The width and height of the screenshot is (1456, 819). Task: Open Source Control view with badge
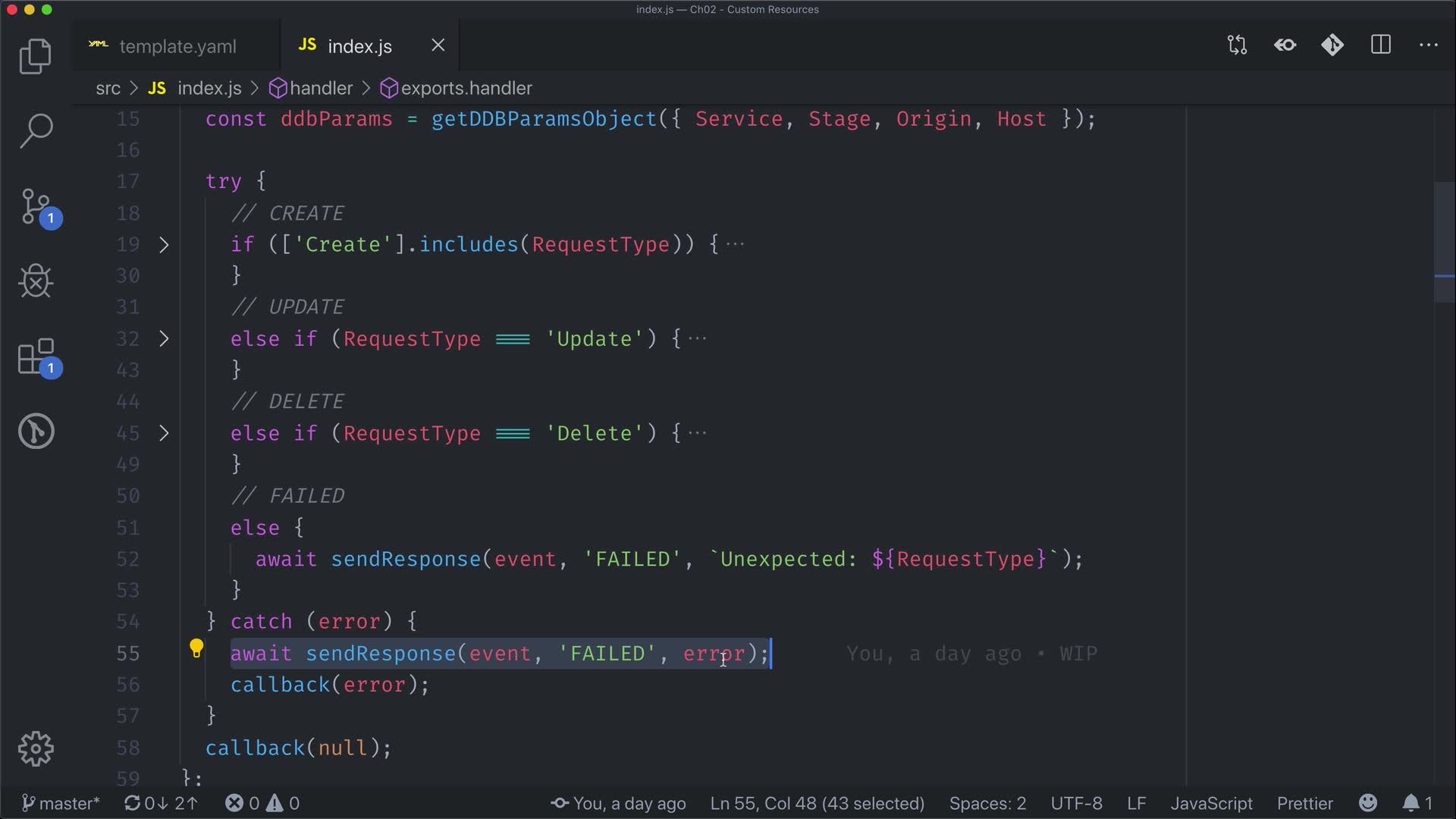click(x=36, y=207)
